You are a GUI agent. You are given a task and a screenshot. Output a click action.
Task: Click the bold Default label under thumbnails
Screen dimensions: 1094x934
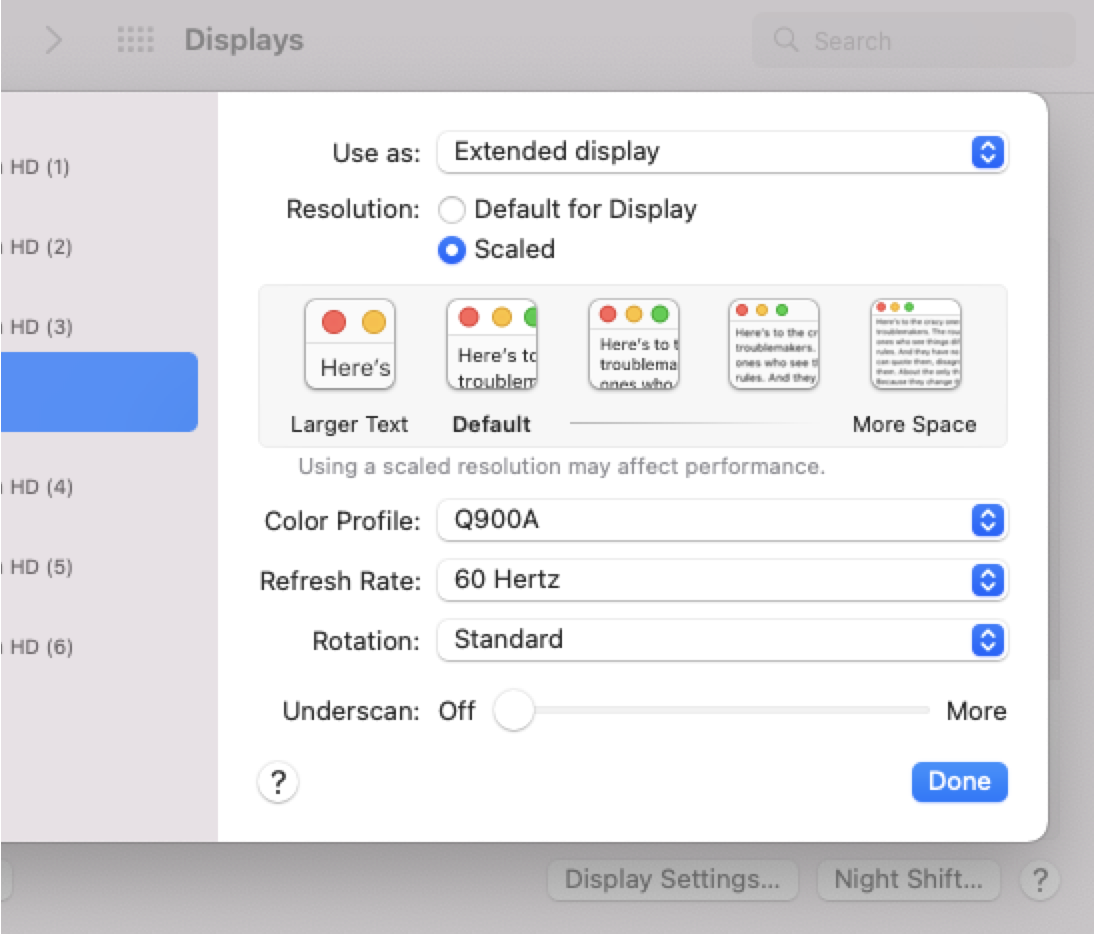tap(492, 424)
